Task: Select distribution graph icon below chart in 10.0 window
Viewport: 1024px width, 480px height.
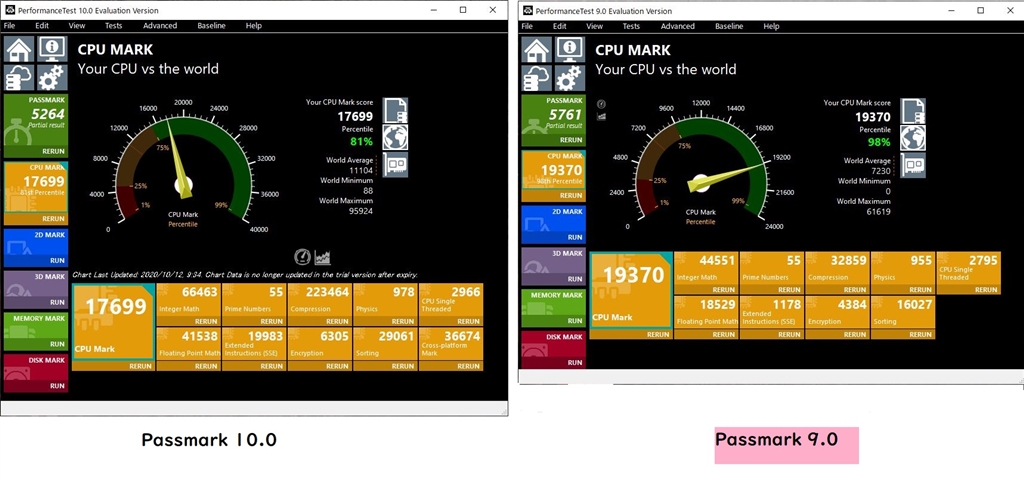Action: [x=323, y=257]
